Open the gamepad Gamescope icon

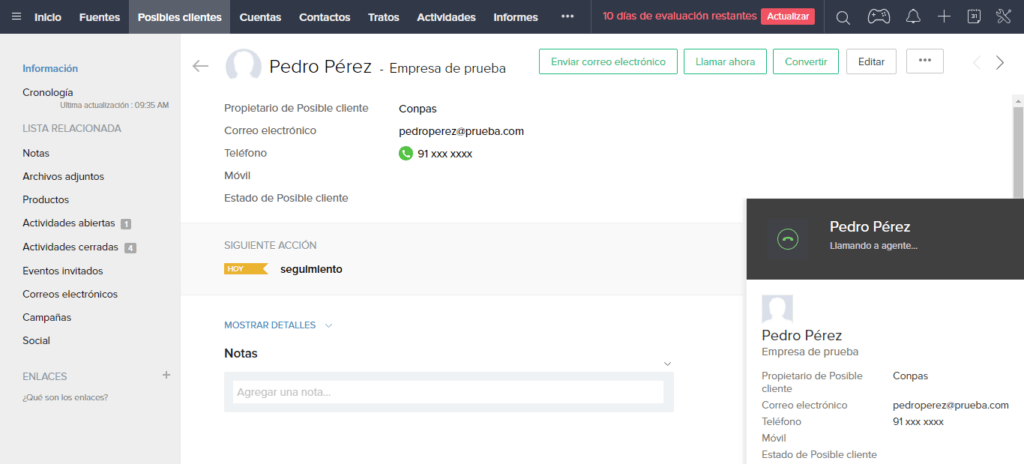point(878,17)
